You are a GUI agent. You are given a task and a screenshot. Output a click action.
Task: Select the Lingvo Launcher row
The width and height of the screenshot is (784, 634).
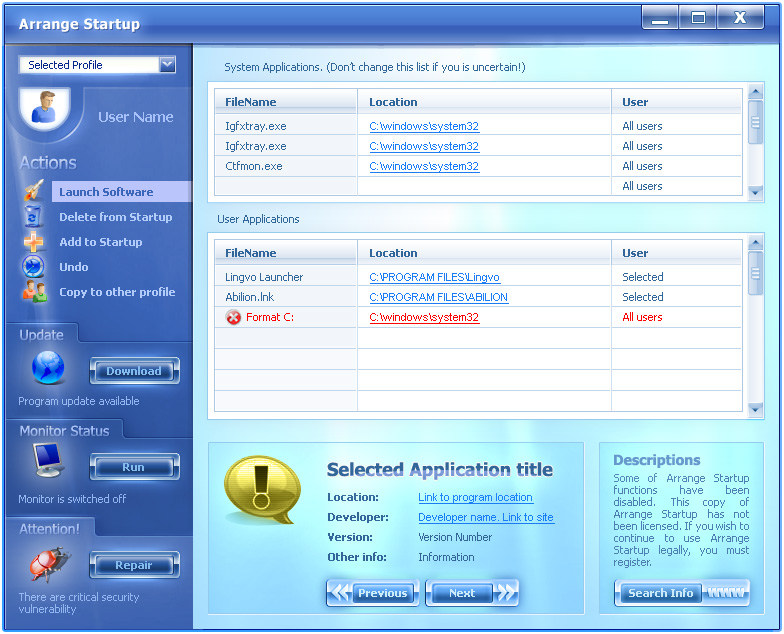264,277
